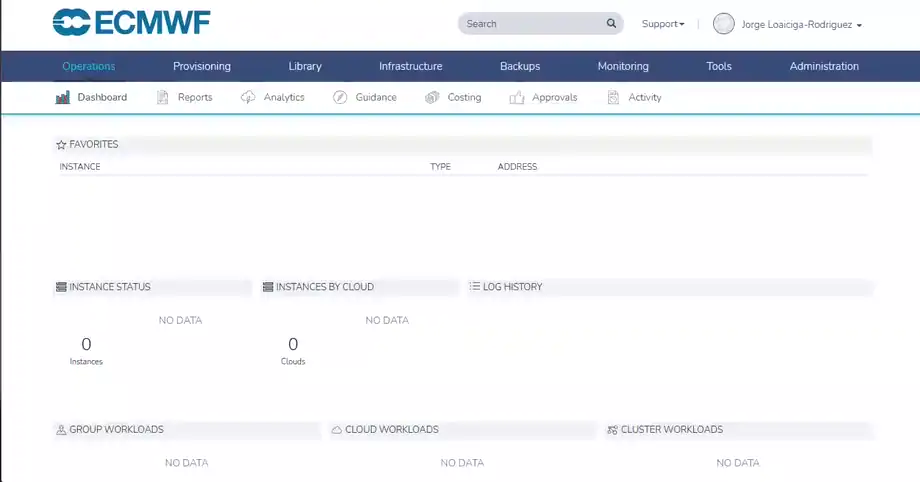Screen dimensions: 920x482
Task: Click the Reports document icon
Action: (x=163, y=97)
